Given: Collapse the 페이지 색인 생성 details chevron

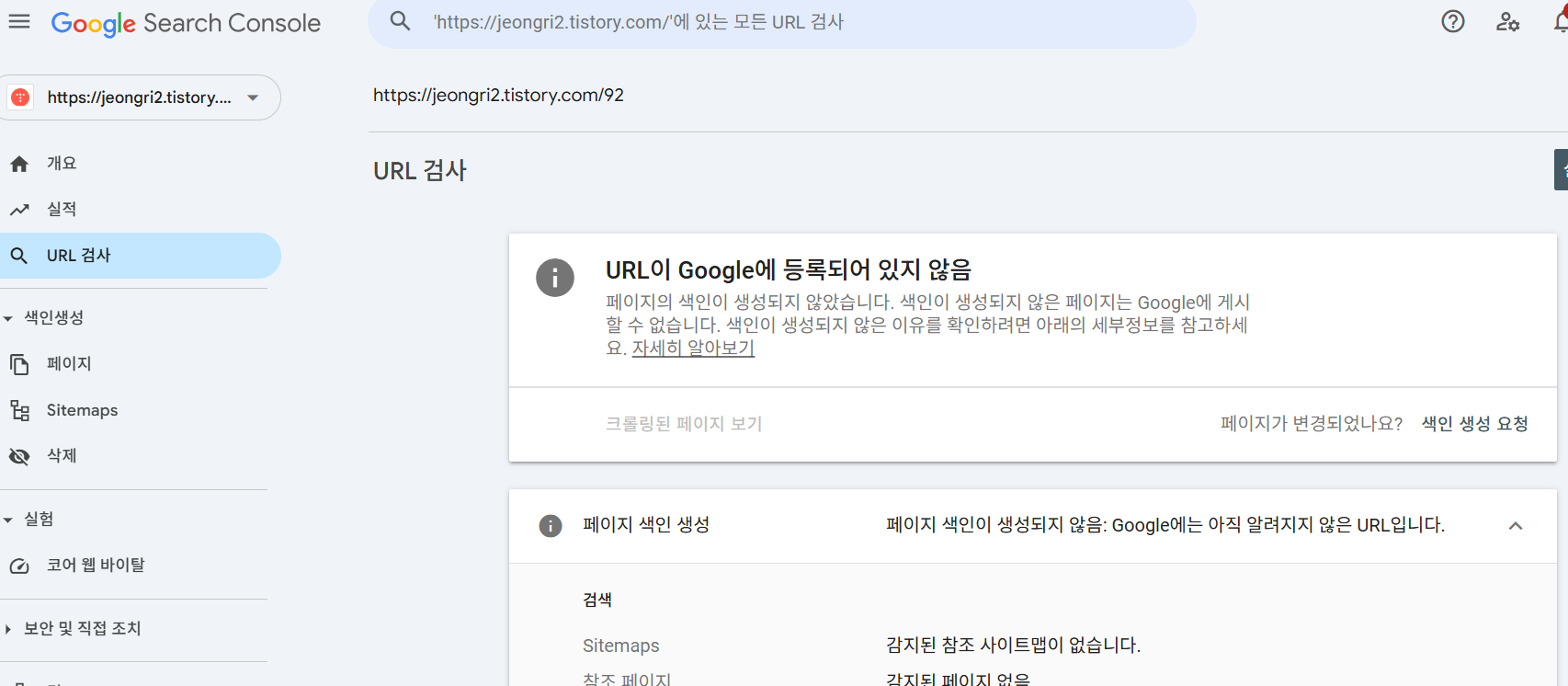Looking at the screenshot, I should coord(1516,526).
